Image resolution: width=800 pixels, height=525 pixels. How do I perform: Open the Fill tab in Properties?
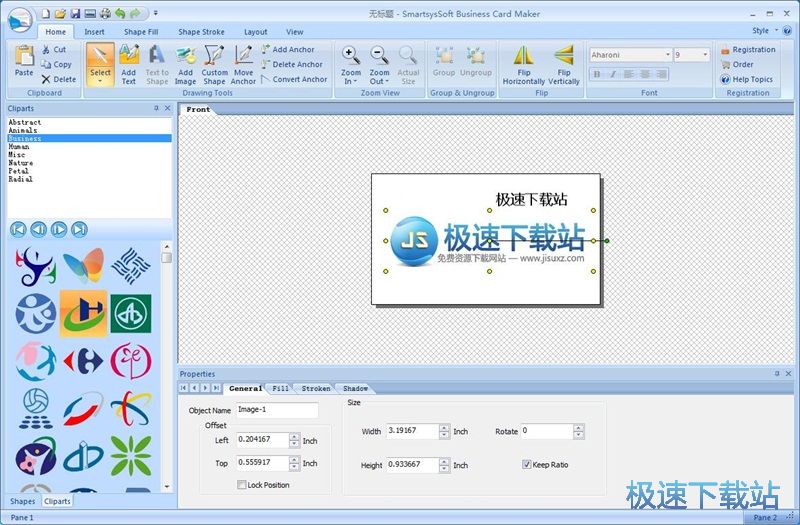(280, 389)
